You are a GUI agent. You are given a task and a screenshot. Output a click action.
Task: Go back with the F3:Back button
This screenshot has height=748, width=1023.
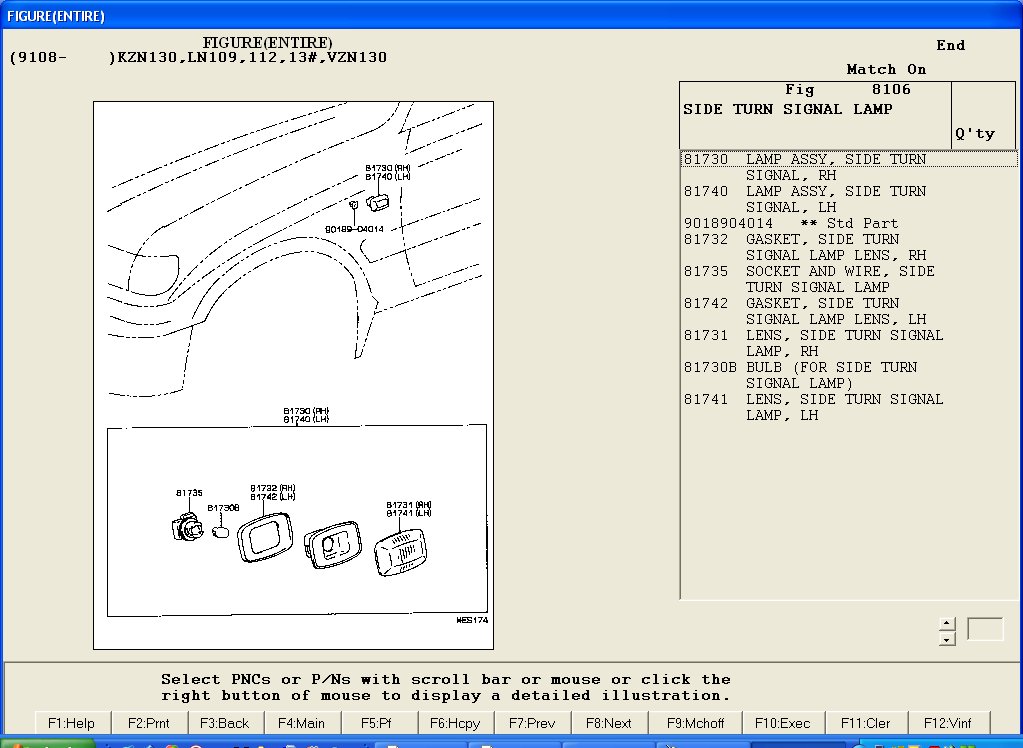(224, 723)
